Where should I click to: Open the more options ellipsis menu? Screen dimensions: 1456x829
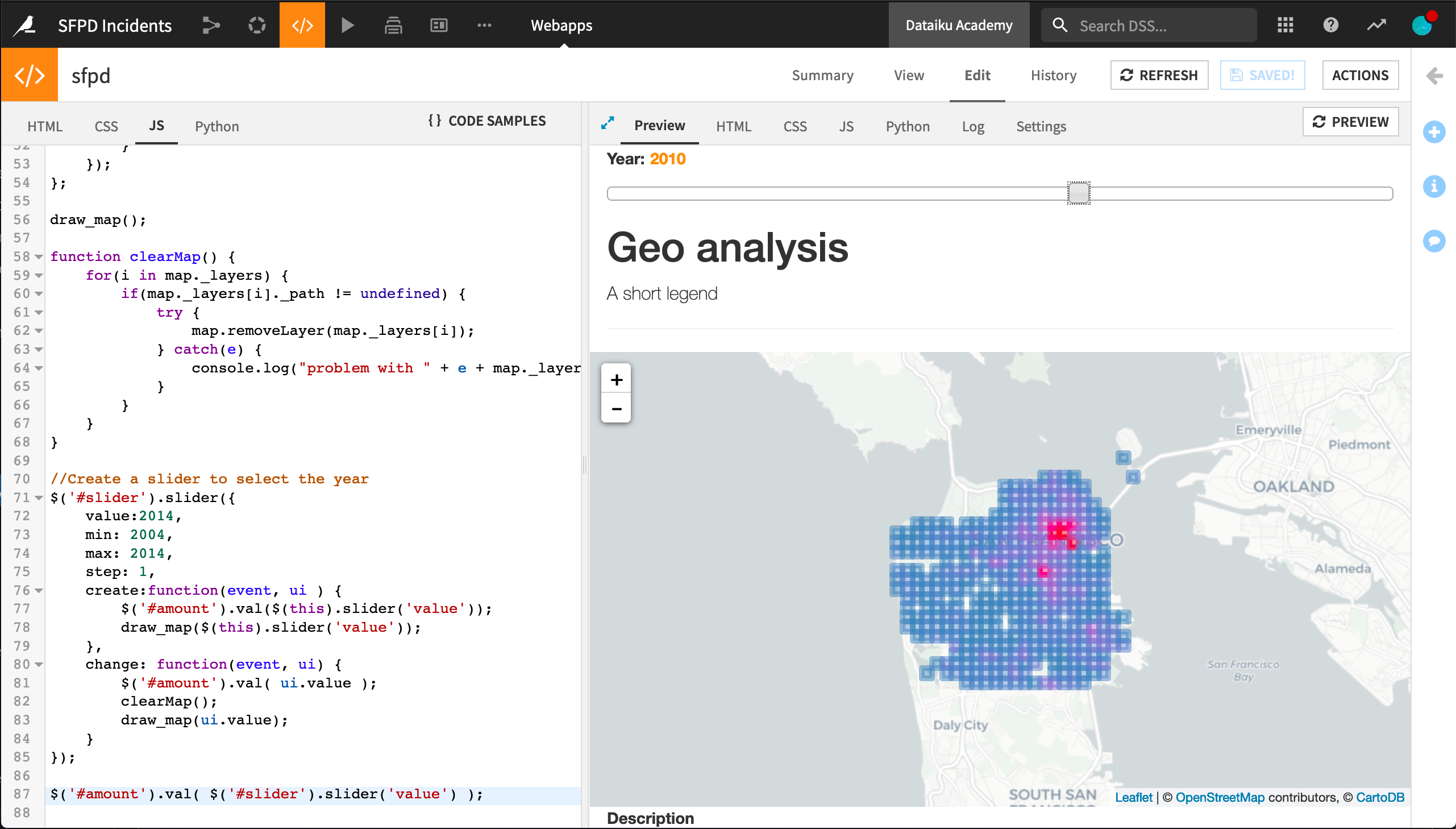pyautogui.click(x=484, y=25)
